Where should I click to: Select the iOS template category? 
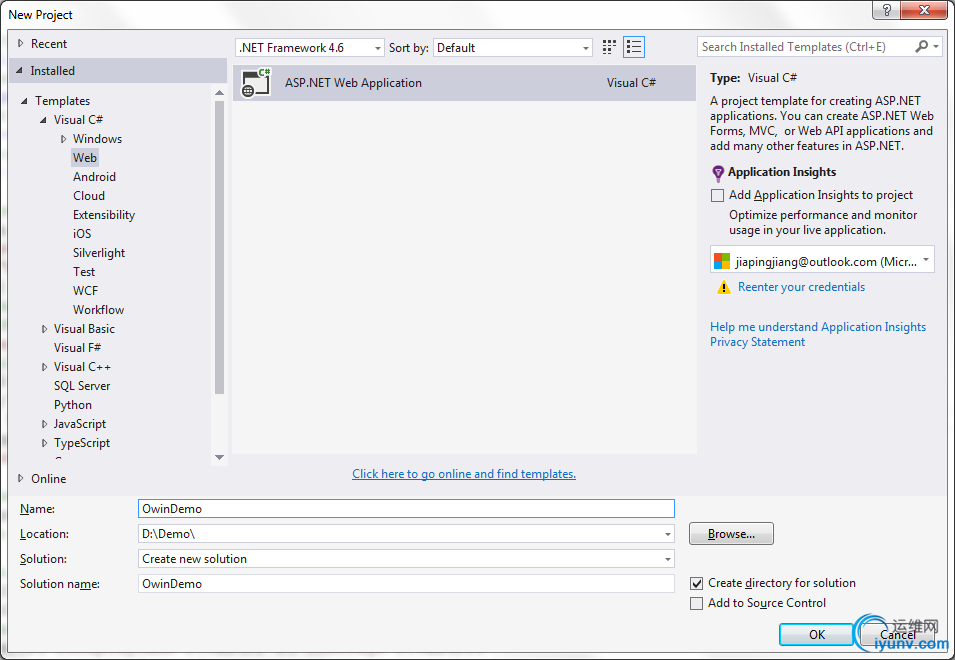82,234
